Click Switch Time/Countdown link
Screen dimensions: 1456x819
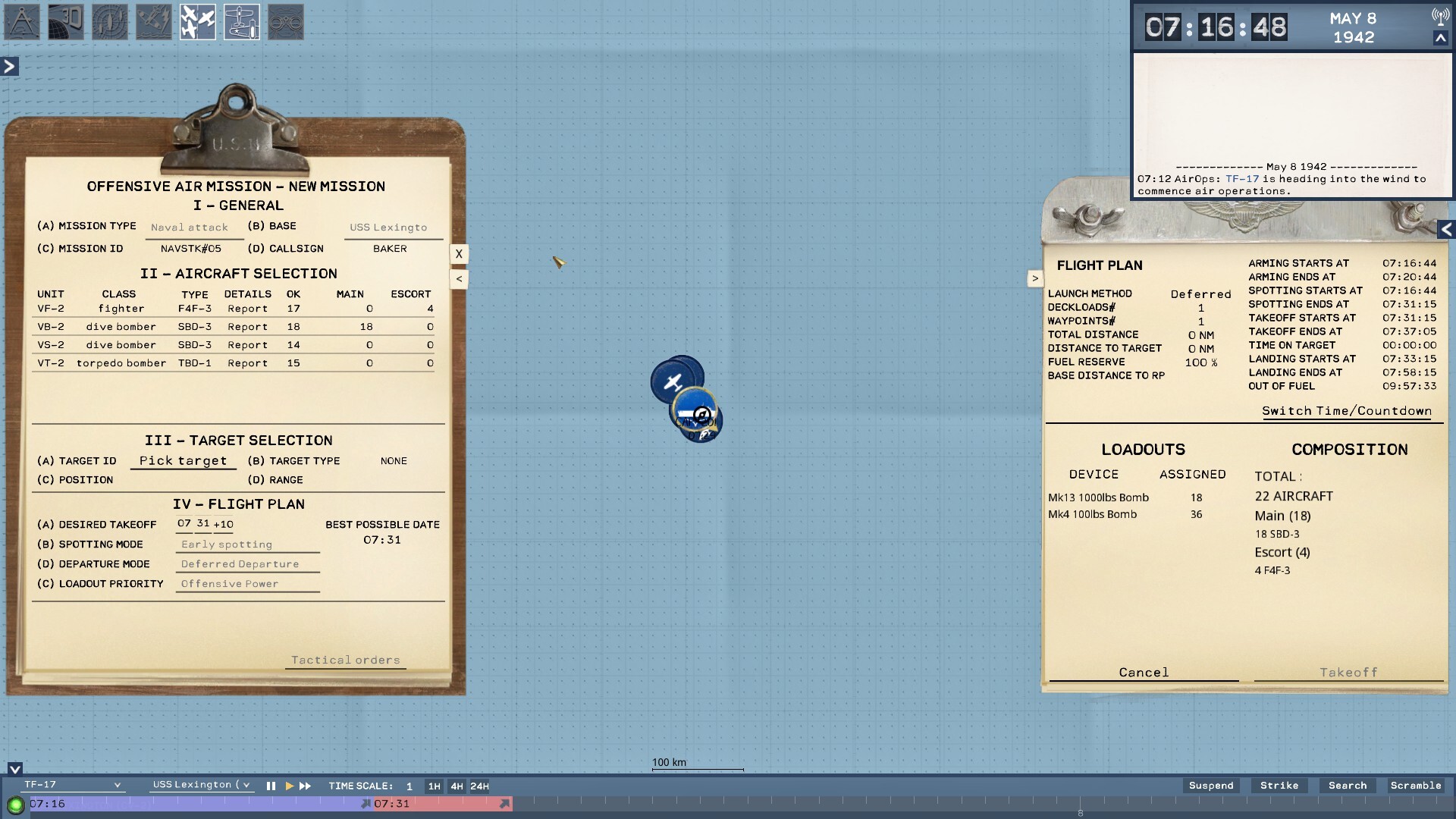pyautogui.click(x=1347, y=411)
